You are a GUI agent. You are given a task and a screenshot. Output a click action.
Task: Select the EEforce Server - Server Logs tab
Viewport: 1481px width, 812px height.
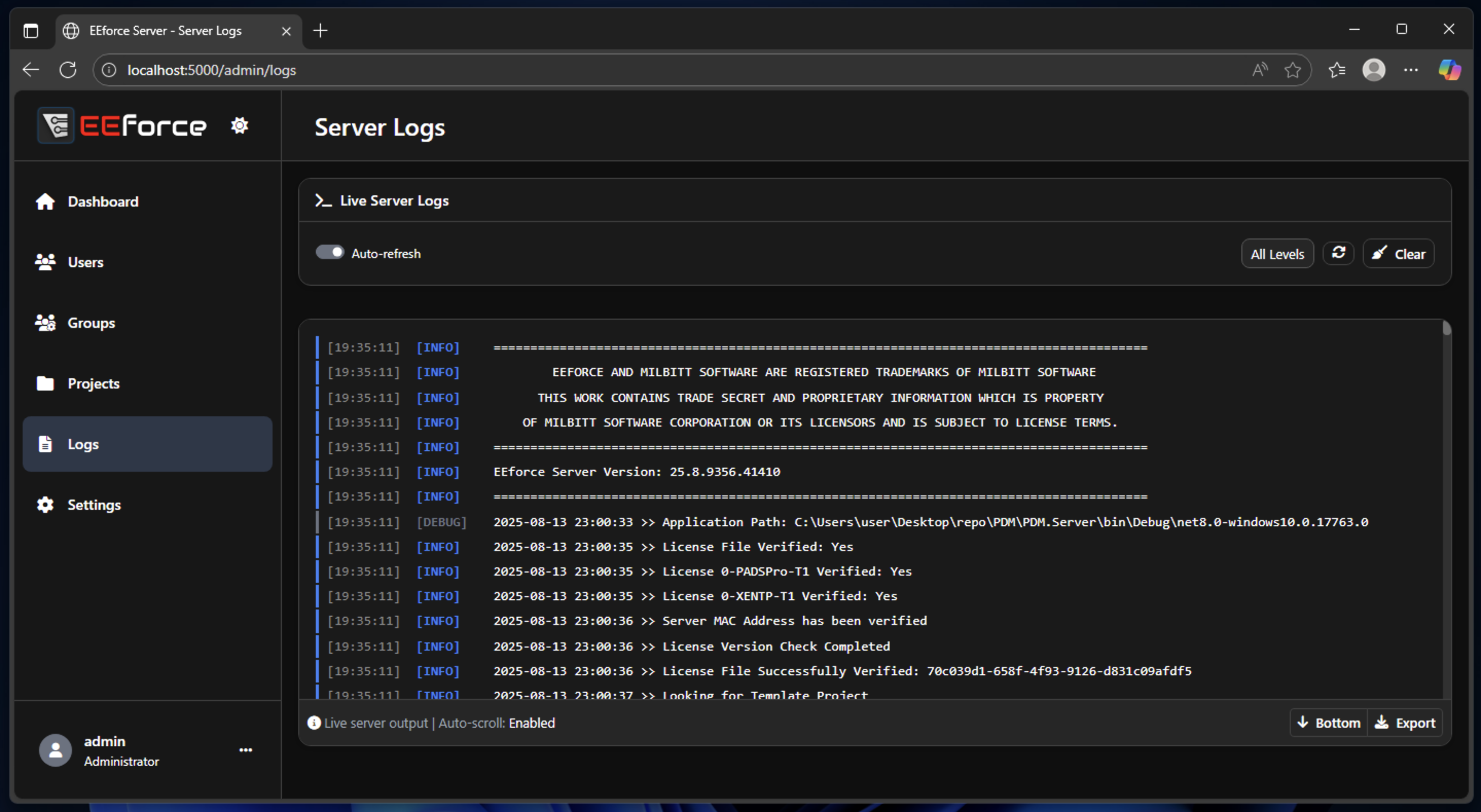coord(179,30)
